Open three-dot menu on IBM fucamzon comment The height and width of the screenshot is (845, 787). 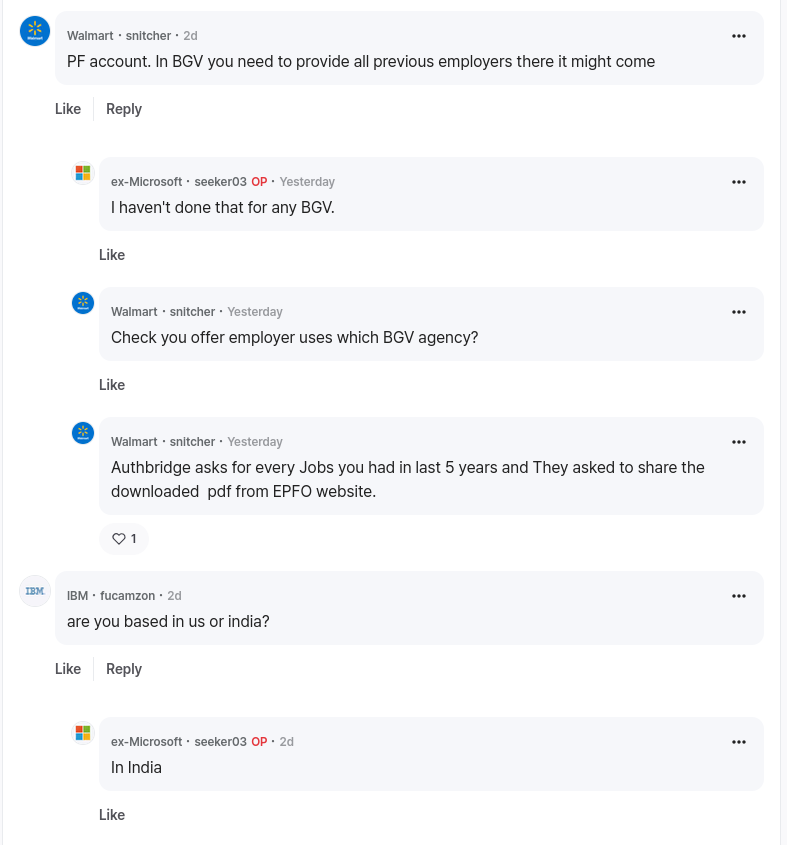click(738, 596)
